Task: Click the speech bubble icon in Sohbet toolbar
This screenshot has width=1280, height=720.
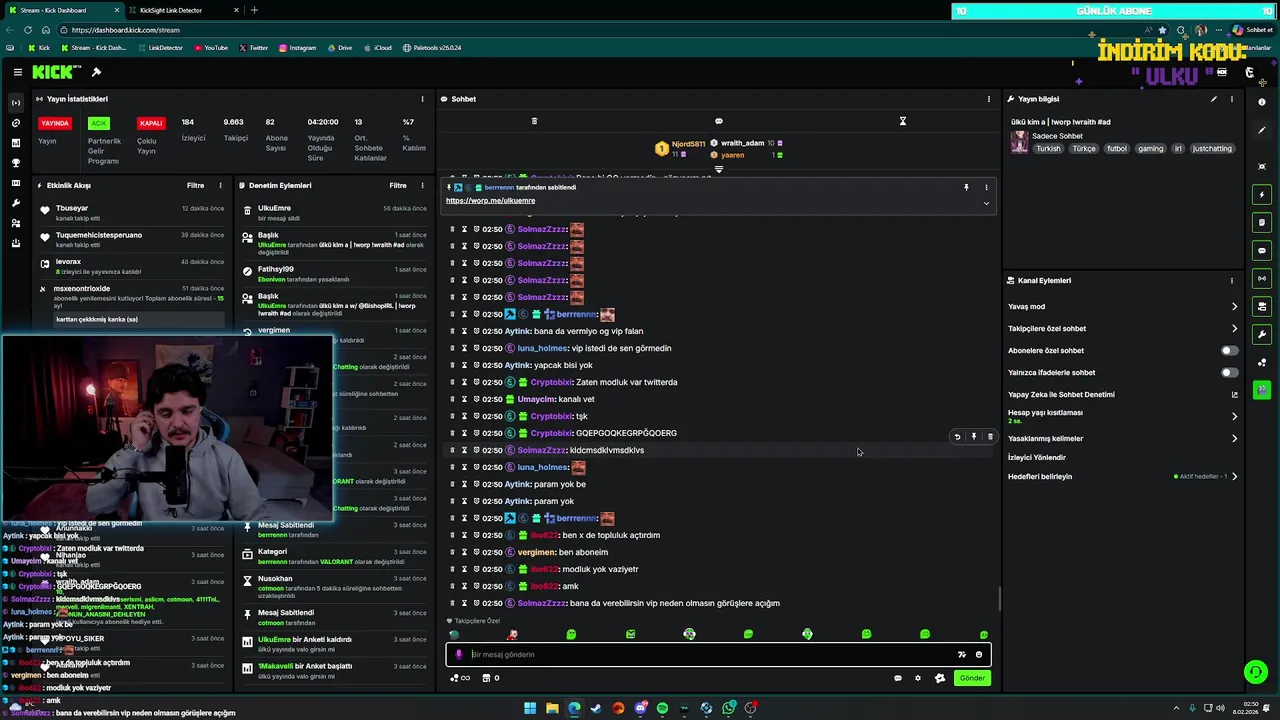Action: pyautogui.click(x=718, y=121)
